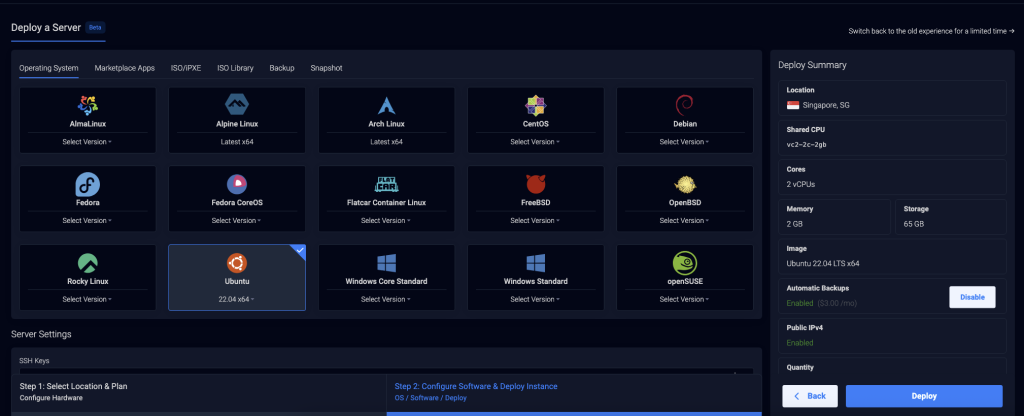Disable automatic backups
Image resolution: width=1024 pixels, height=416 pixels.
[971, 296]
